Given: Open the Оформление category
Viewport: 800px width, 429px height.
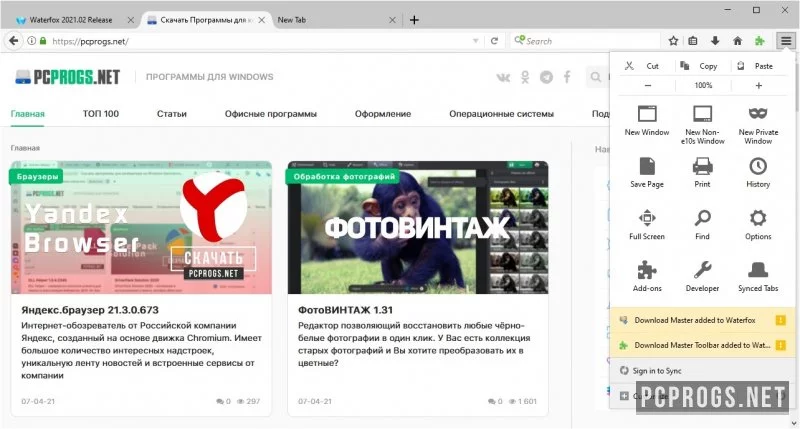Looking at the screenshot, I should tap(383, 114).
